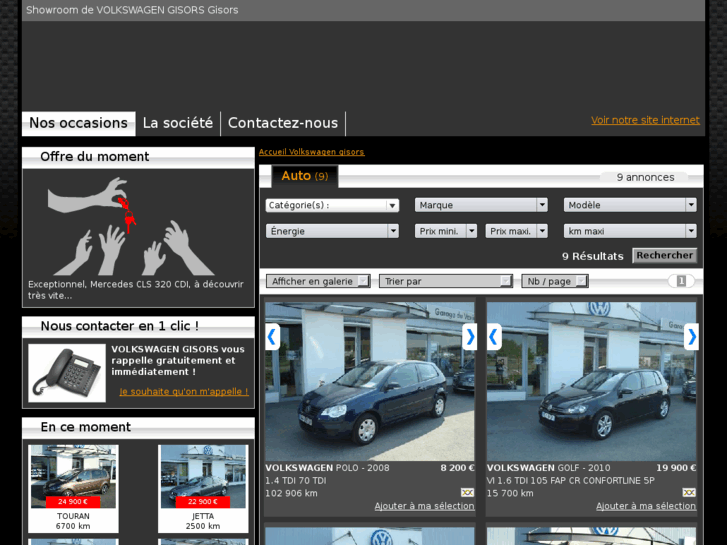The width and height of the screenshot is (727, 545).
Task: Open the Énergie dropdown
Action: (332, 231)
